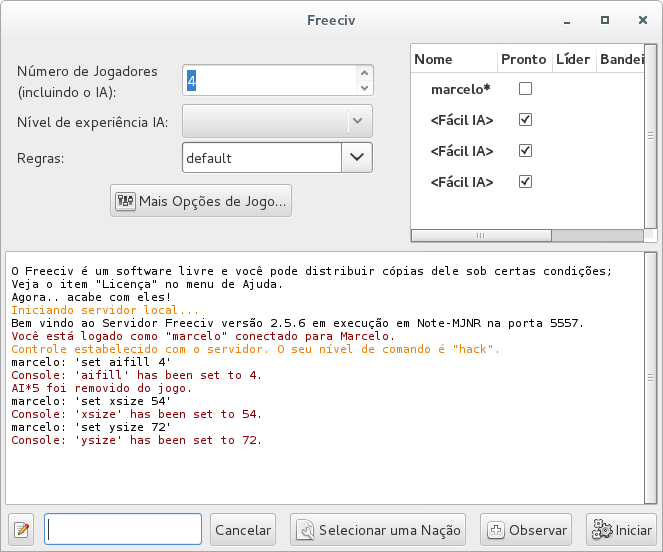Maximize the Freeciv window
The image size is (663, 552).
[604, 19]
